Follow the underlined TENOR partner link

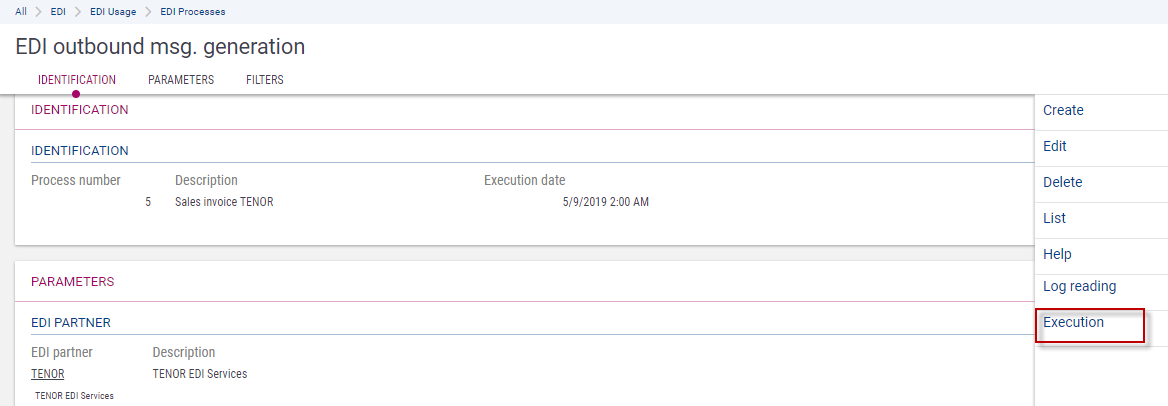click(48, 374)
